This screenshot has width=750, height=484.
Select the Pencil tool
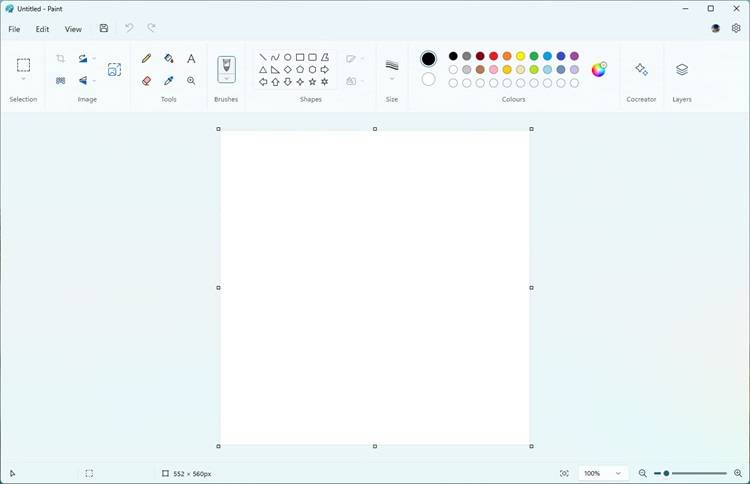[x=146, y=58]
